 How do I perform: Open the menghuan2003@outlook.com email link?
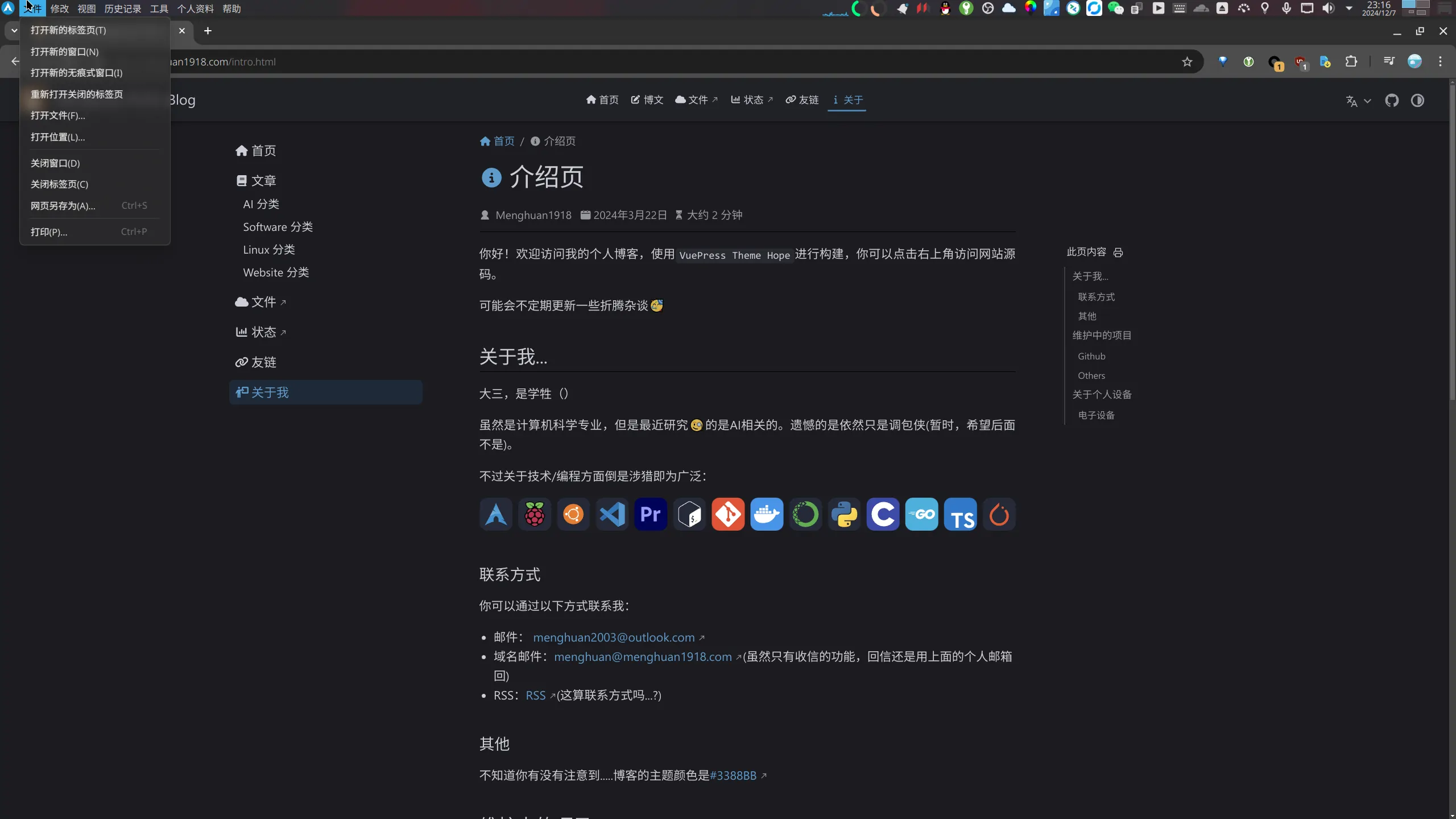[x=614, y=638]
